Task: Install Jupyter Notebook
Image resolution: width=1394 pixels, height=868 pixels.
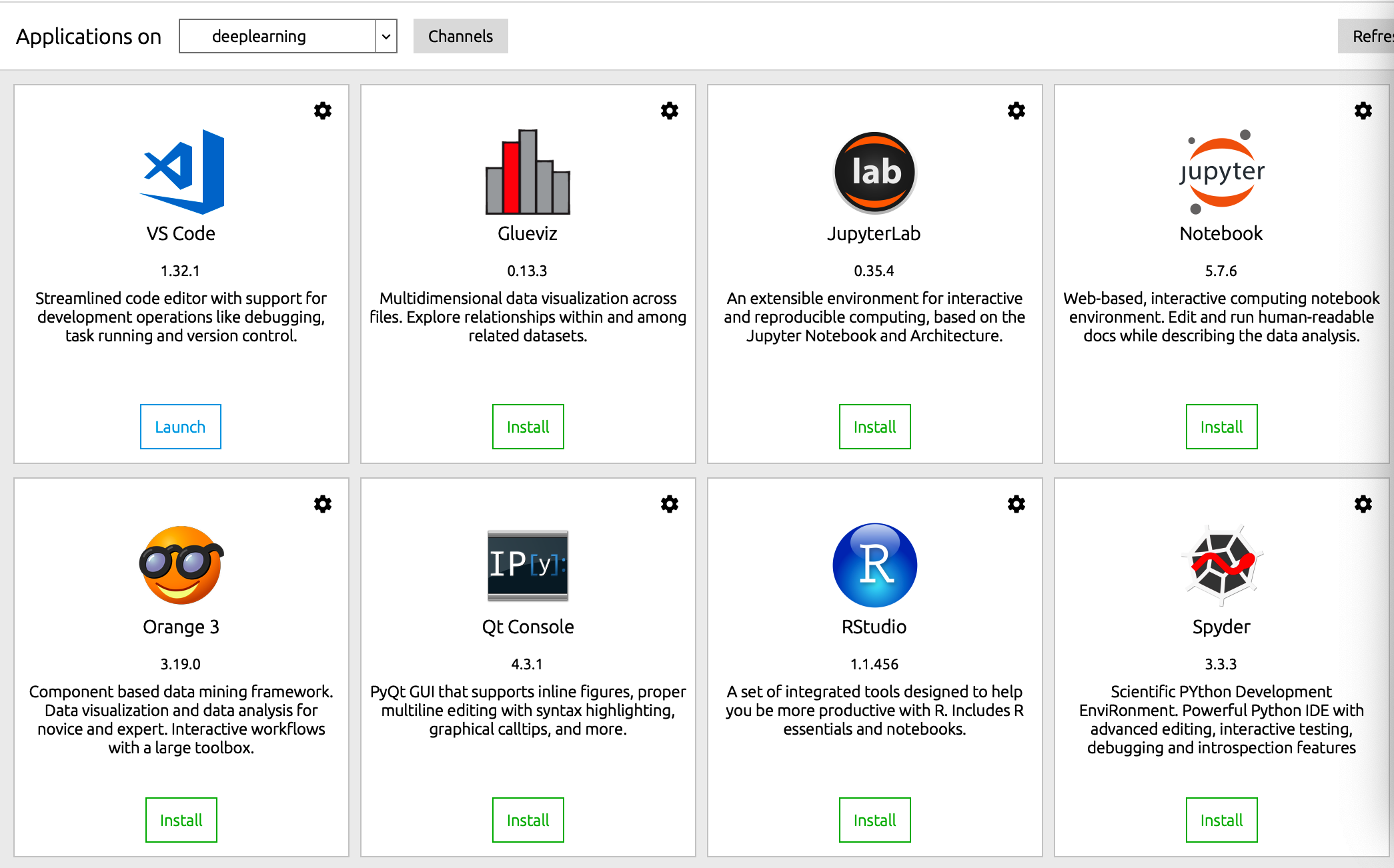Action: tap(1222, 427)
